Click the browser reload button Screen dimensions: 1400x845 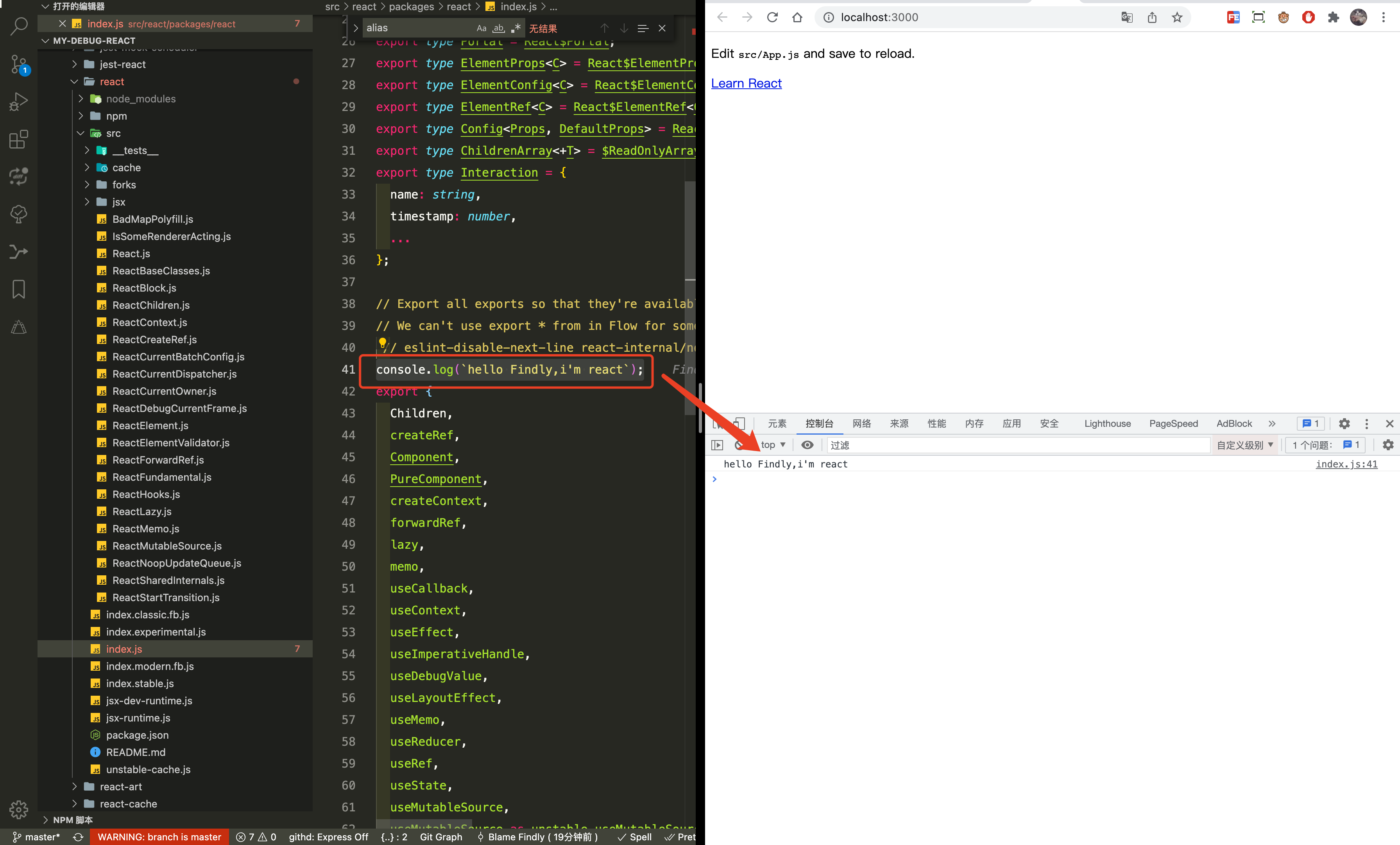(772, 17)
